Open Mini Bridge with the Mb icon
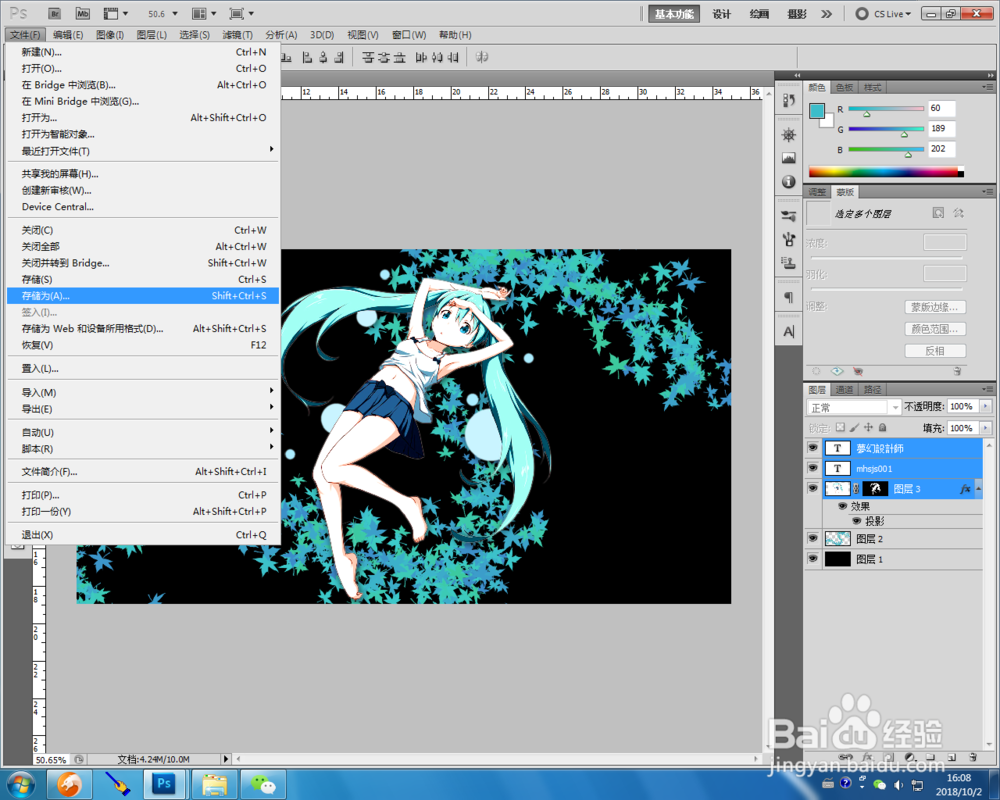 pos(83,13)
